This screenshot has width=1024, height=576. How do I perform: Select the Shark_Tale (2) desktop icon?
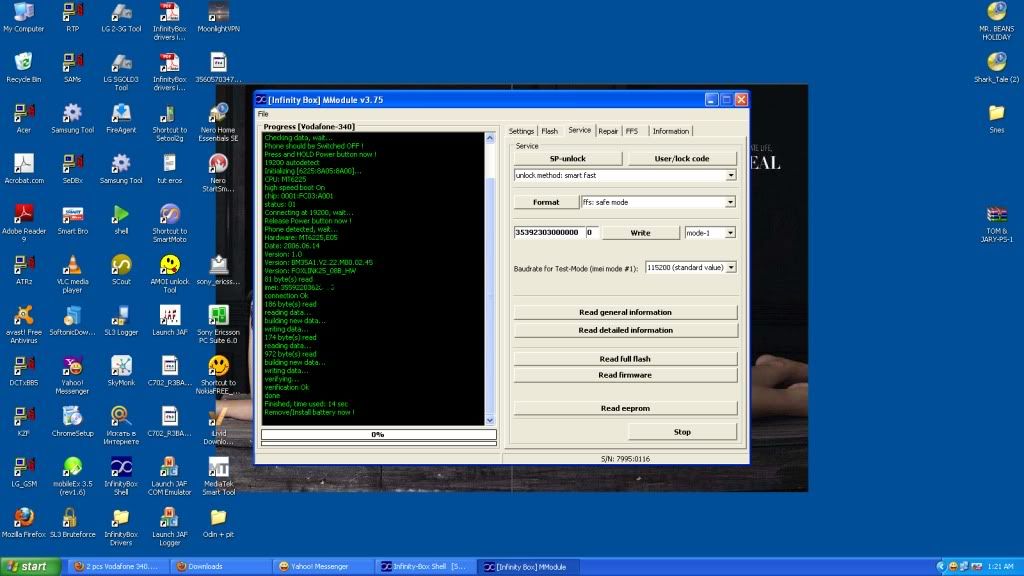[997, 68]
